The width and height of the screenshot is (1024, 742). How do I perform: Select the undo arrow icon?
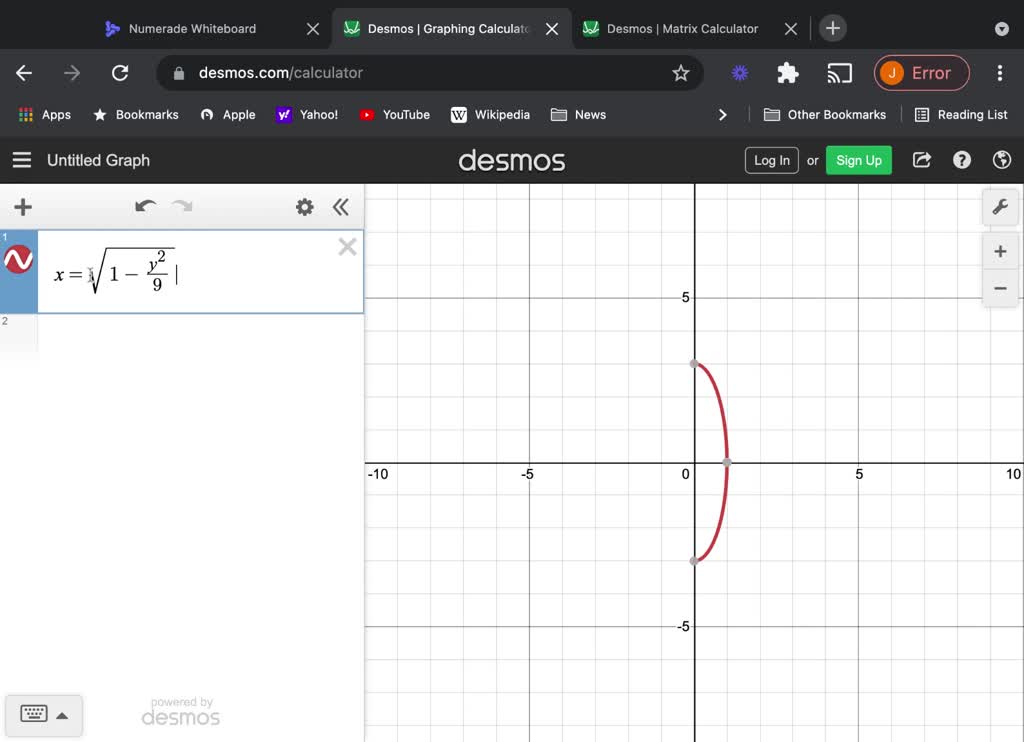point(145,207)
